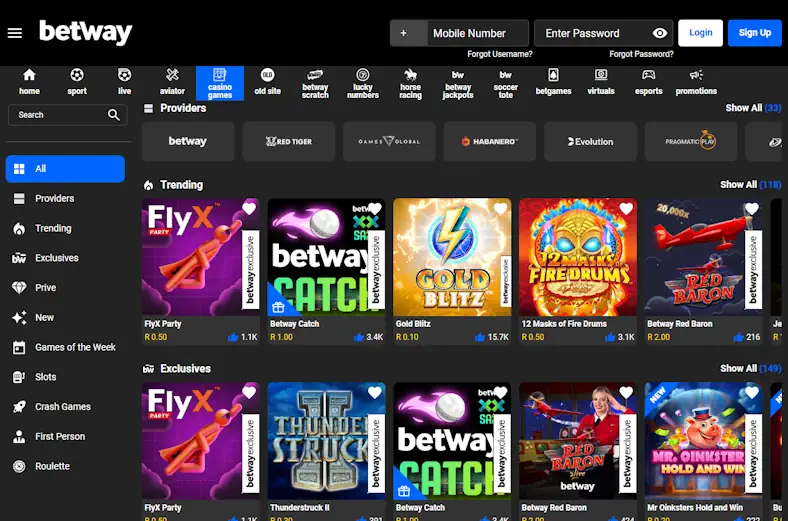Click the sidebar Search field
788x521 pixels.
tap(67, 115)
